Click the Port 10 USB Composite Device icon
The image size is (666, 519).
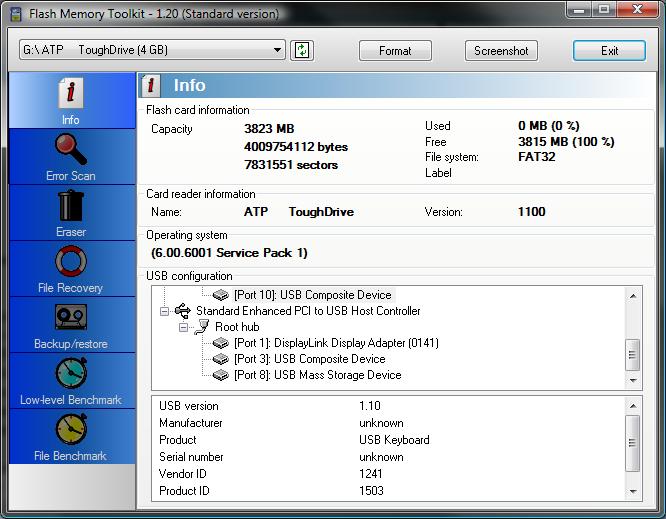click(x=220, y=295)
